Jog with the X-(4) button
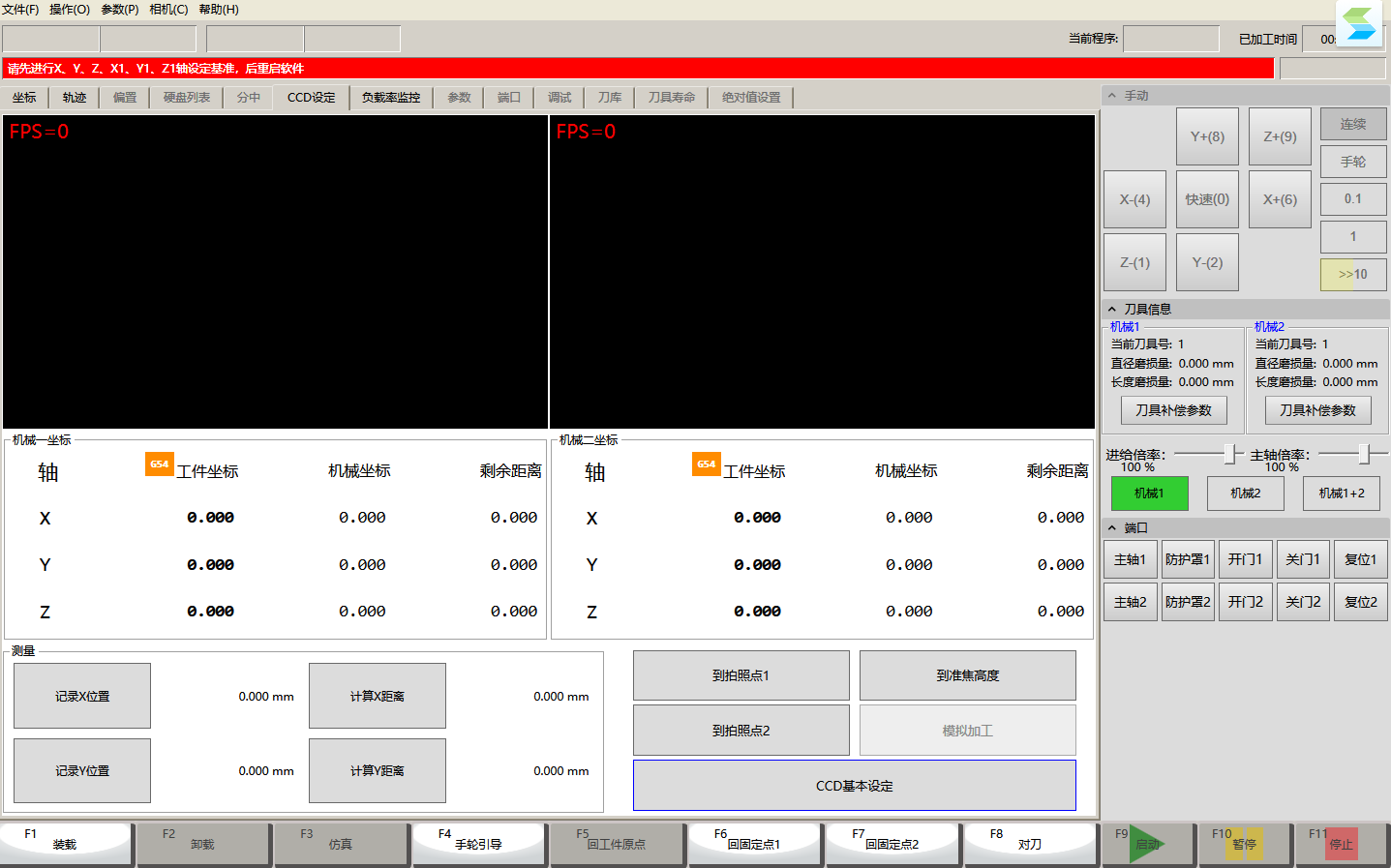The height and width of the screenshot is (868, 1391). coord(1134,199)
